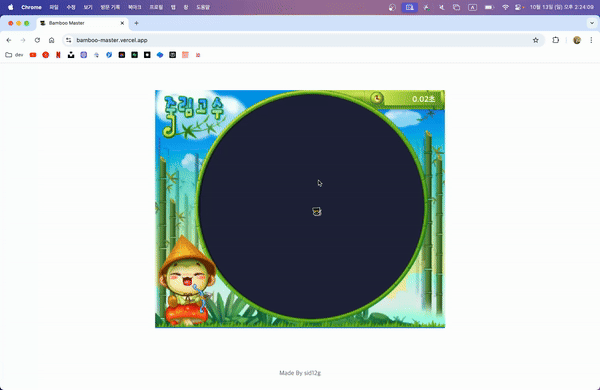This screenshot has height=390, width=600.
Task: Open the Wi-Fi status menu
Action: [505, 7]
